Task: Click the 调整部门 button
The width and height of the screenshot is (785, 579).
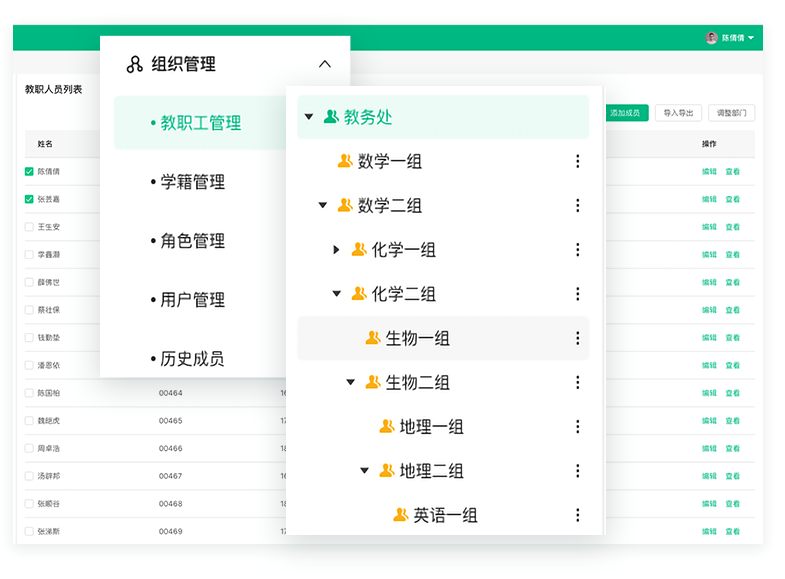Action: point(731,113)
